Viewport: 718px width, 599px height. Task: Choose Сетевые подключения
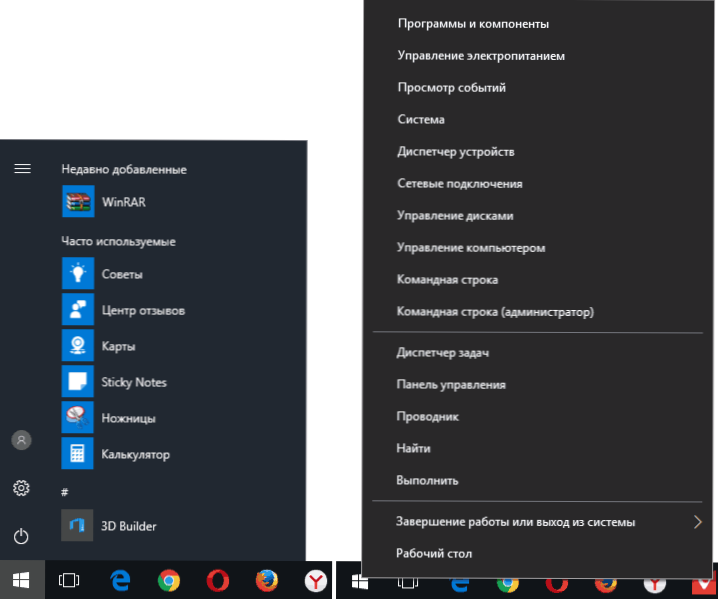point(460,184)
